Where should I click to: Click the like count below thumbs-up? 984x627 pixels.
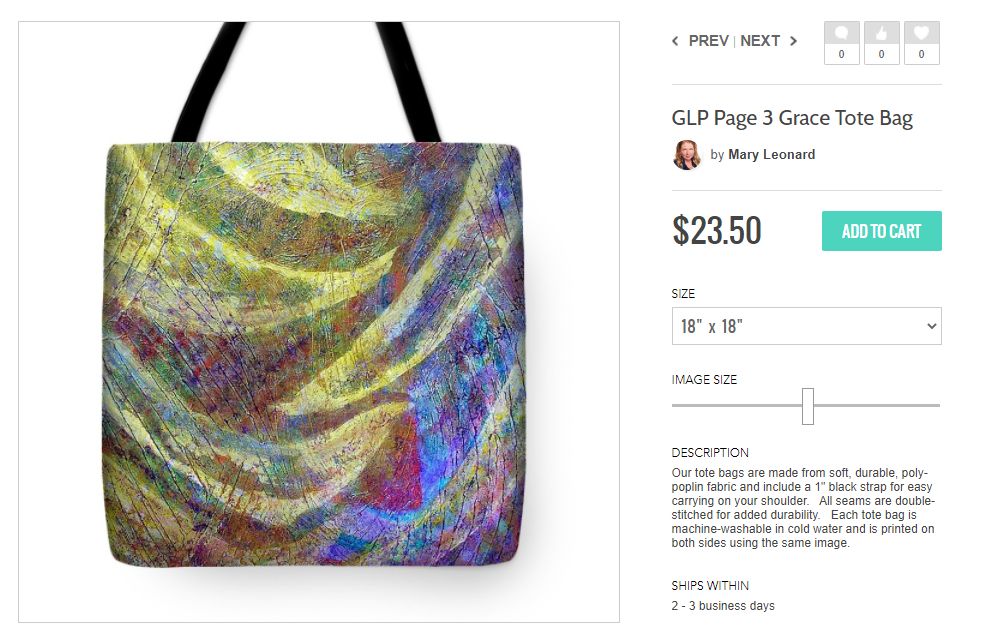[x=882, y=54]
